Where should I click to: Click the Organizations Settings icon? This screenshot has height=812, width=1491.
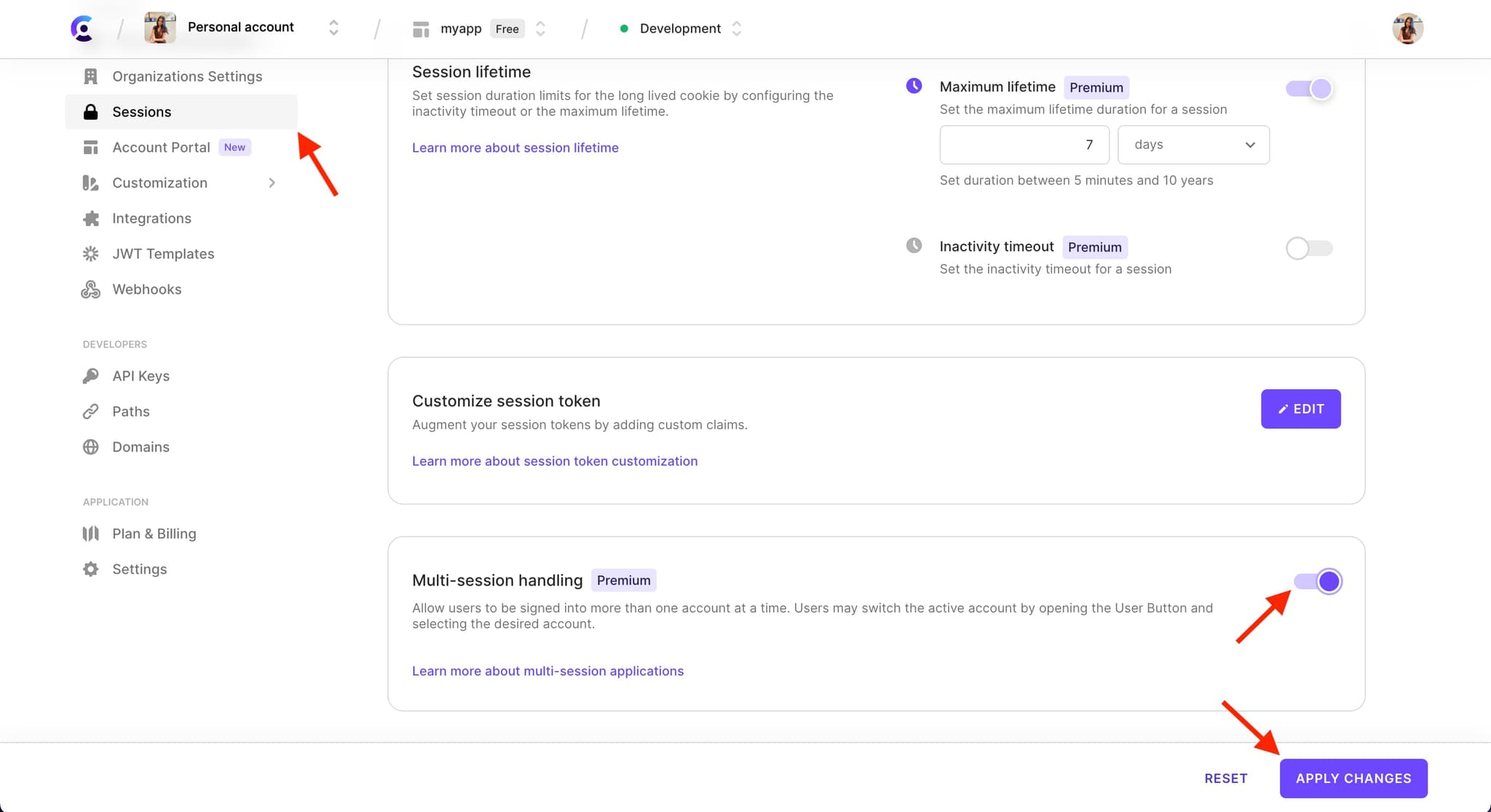[x=90, y=76]
